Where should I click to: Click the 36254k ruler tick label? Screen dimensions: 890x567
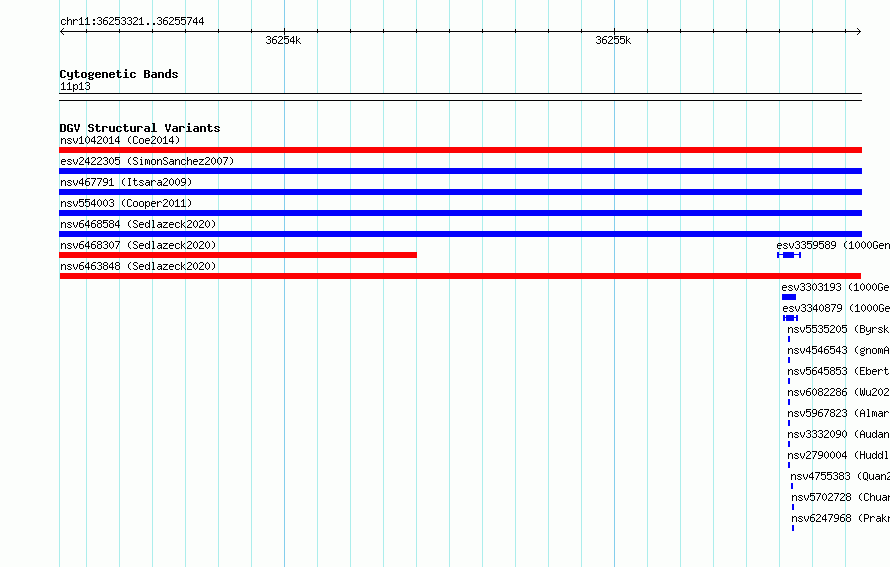pos(283,40)
